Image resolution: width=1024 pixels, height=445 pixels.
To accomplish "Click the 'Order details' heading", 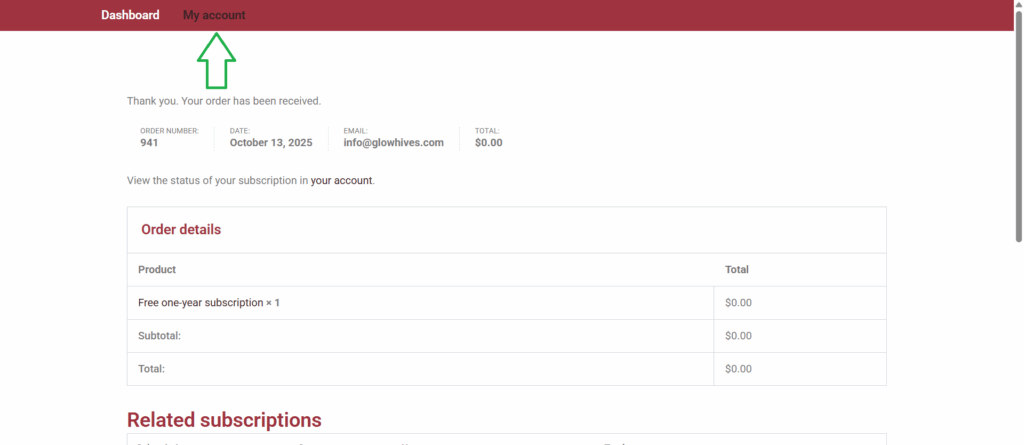I will click(x=181, y=230).
